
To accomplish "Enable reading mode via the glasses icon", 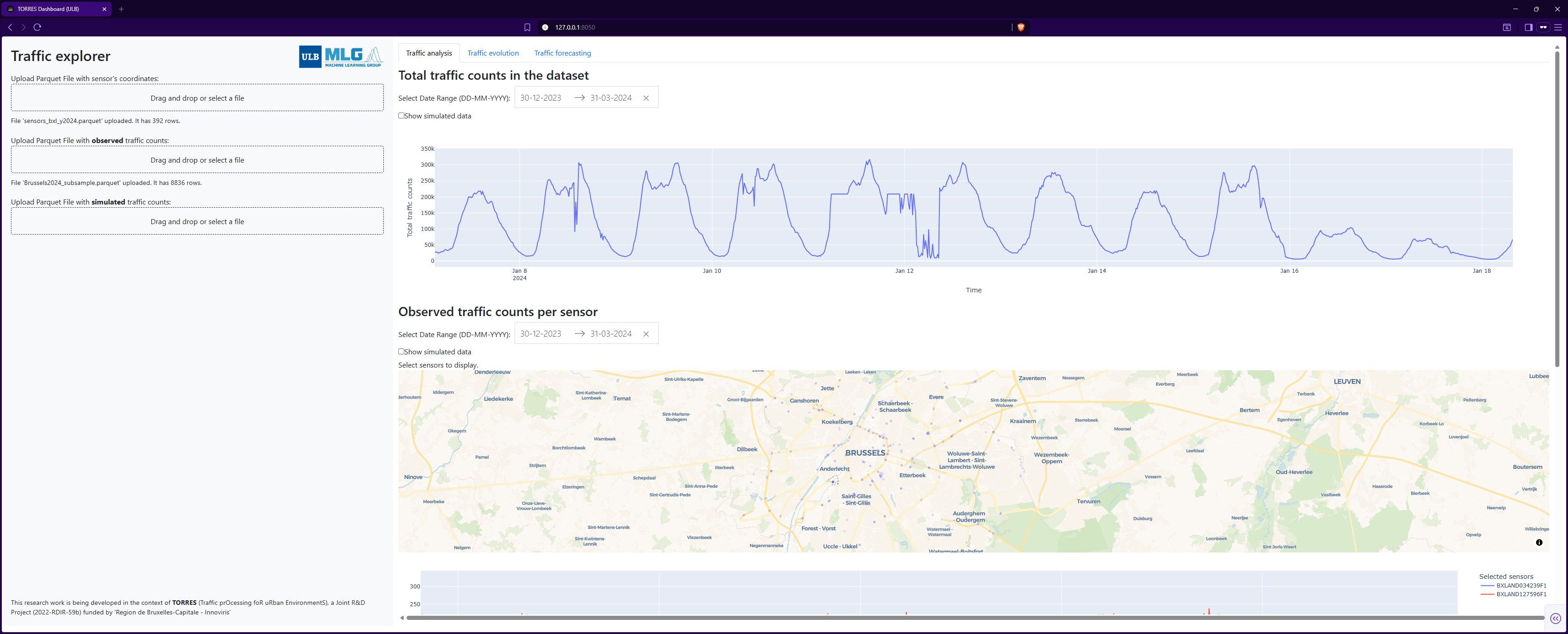I will (x=1544, y=27).
